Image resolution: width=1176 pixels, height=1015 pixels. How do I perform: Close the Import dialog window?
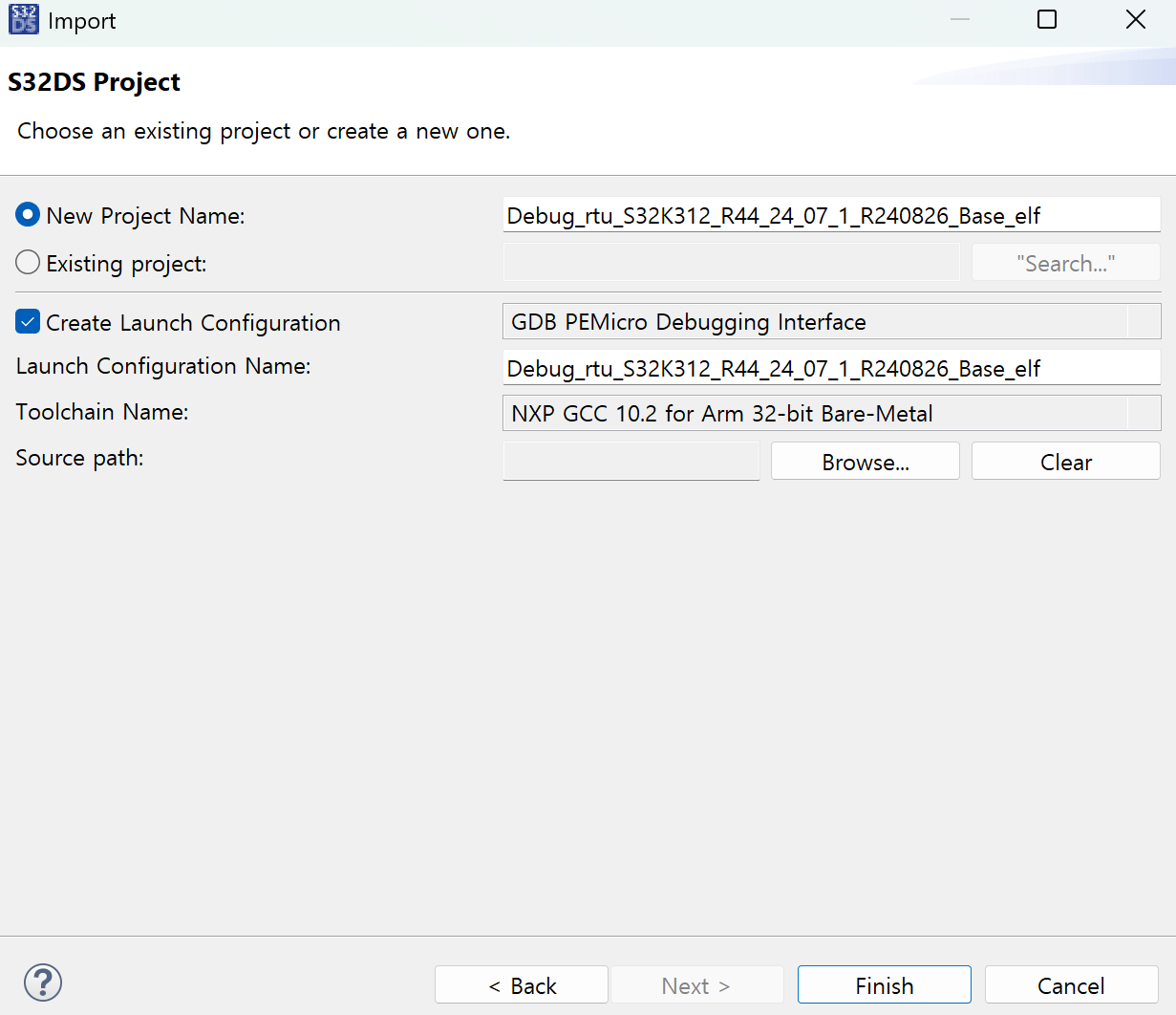(x=1136, y=19)
